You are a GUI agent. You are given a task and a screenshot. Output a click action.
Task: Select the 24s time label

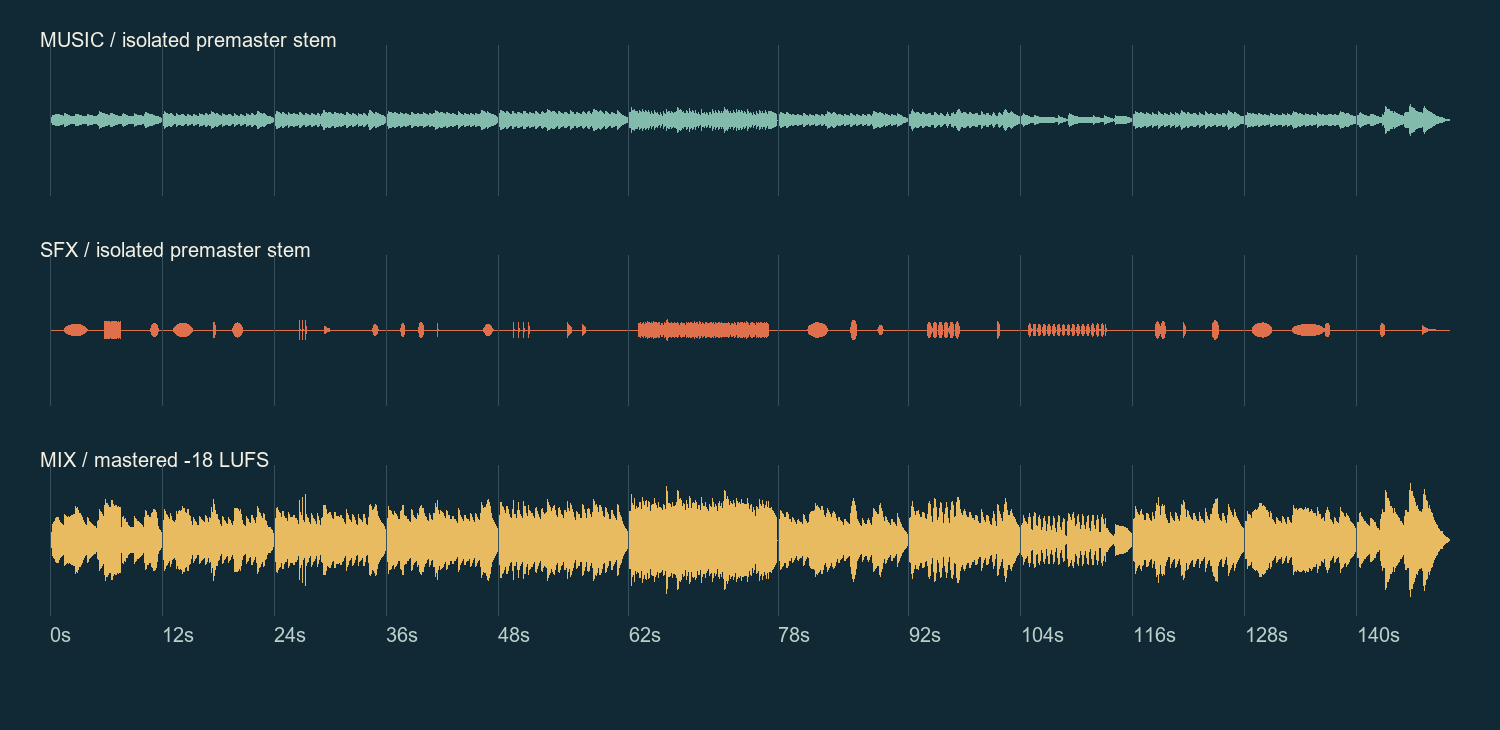[290, 635]
